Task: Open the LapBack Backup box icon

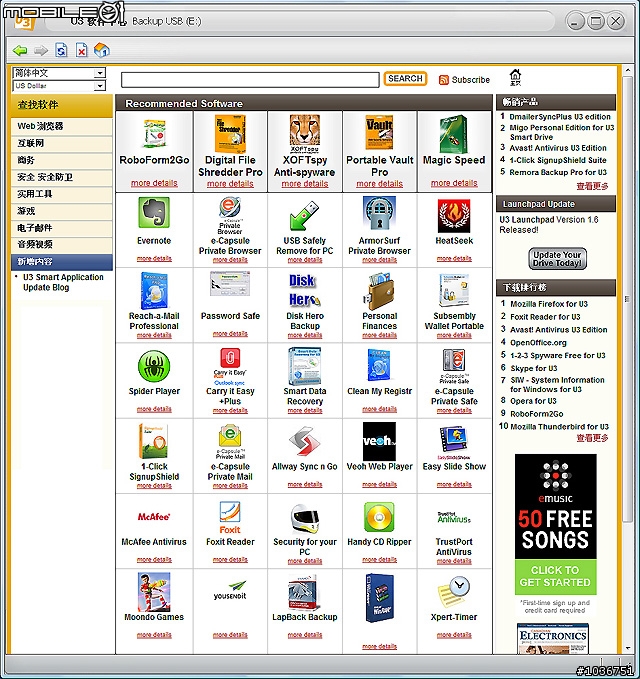Action: coord(304,592)
